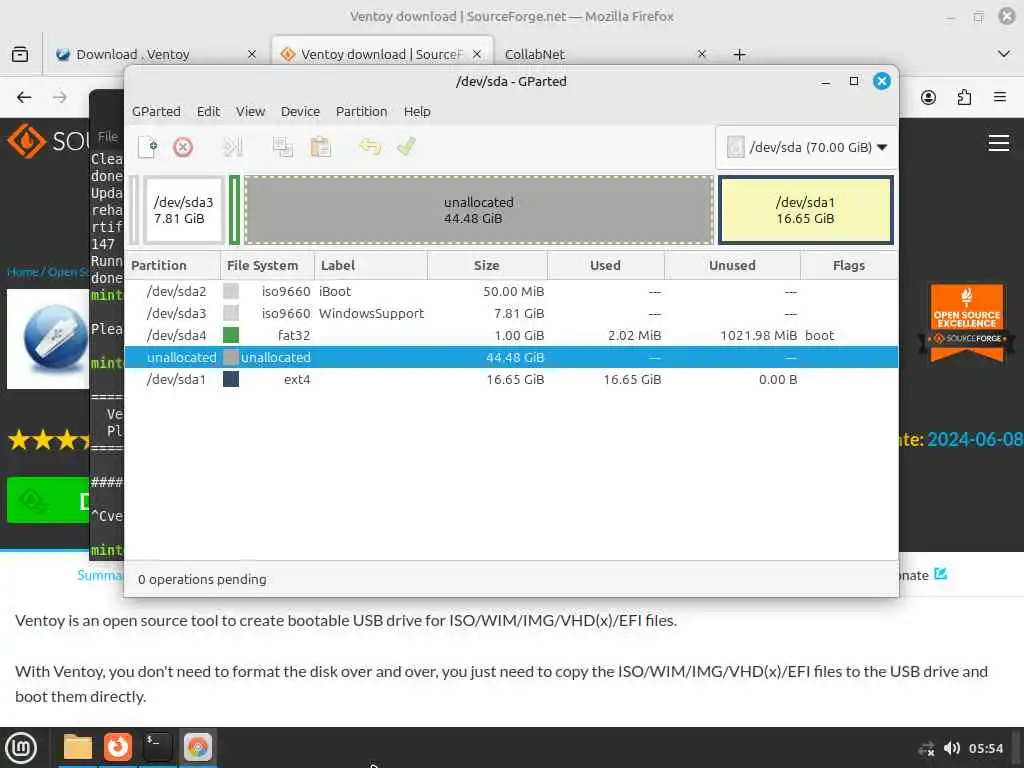The height and width of the screenshot is (768, 1024).
Task: Click the Used column header
Action: [605, 266]
